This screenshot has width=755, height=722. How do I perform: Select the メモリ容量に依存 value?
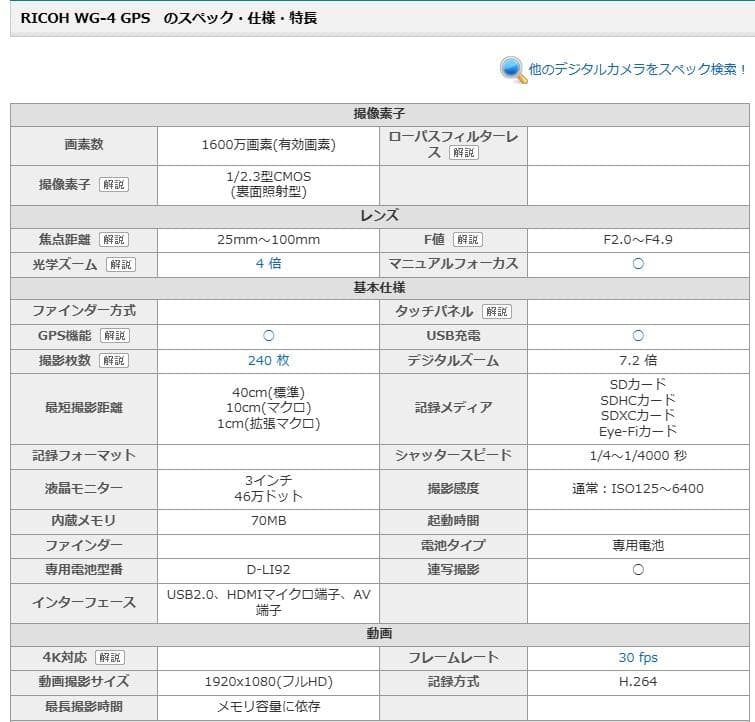(x=268, y=707)
